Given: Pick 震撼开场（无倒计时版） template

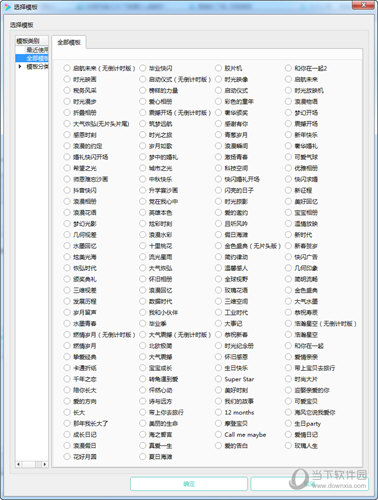Looking at the screenshot, I should click(x=143, y=113).
